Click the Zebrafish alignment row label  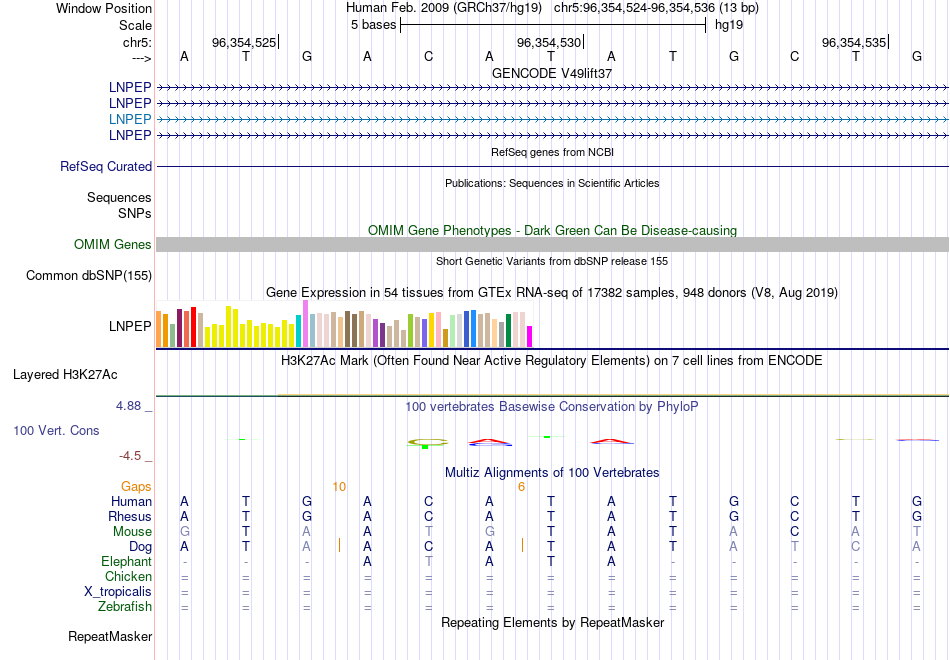(x=125, y=607)
